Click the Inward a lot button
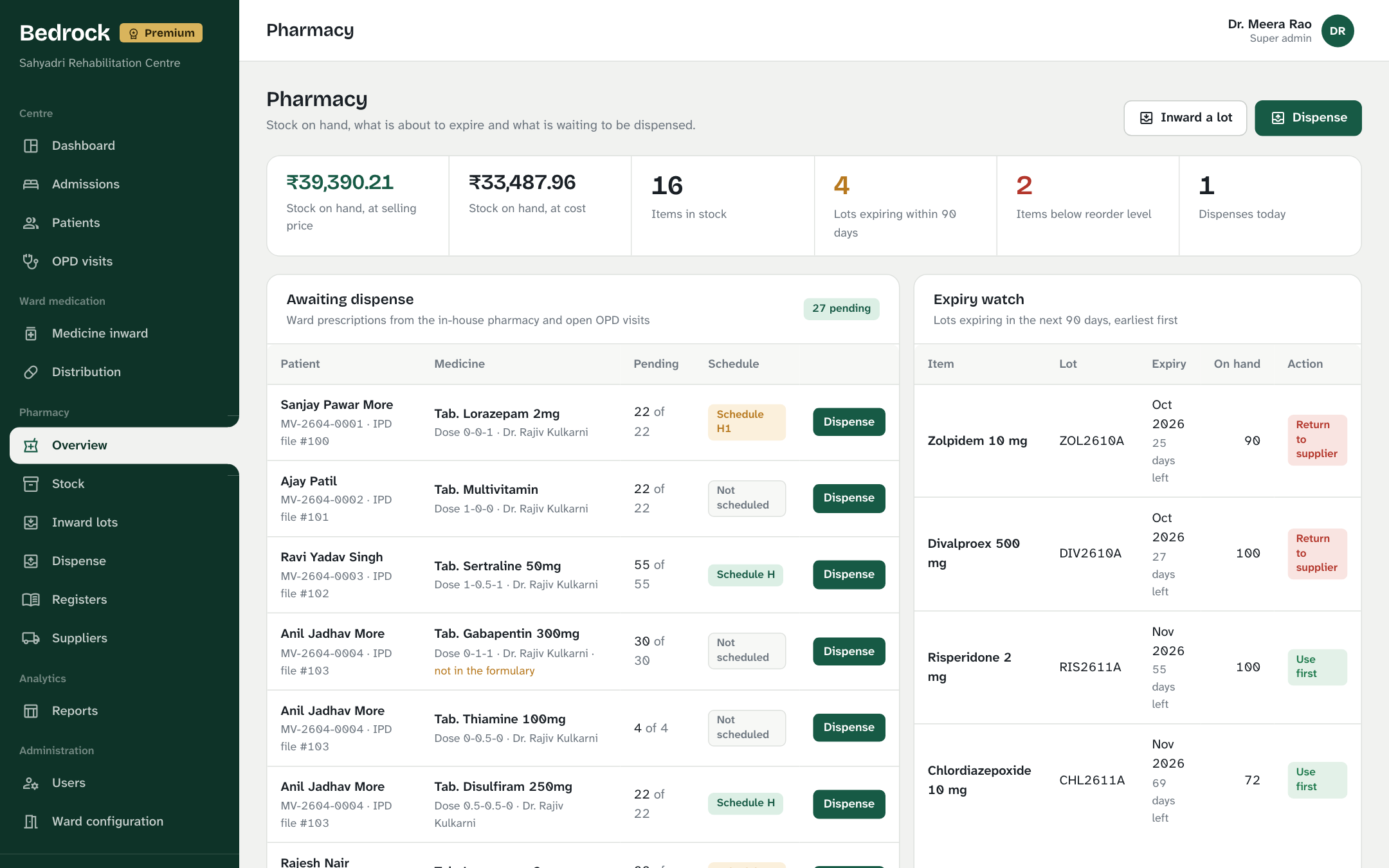This screenshot has width=1389, height=868. coord(1185,118)
